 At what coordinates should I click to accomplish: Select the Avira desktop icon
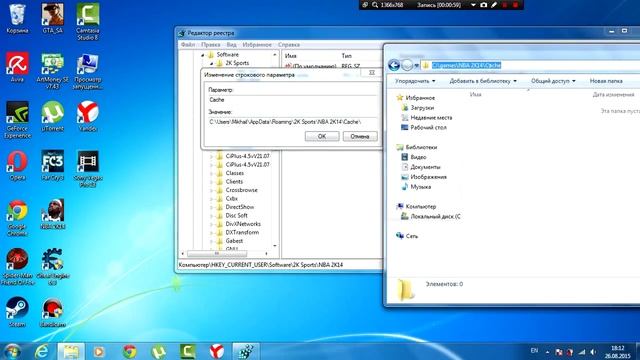tap(17, 68)
